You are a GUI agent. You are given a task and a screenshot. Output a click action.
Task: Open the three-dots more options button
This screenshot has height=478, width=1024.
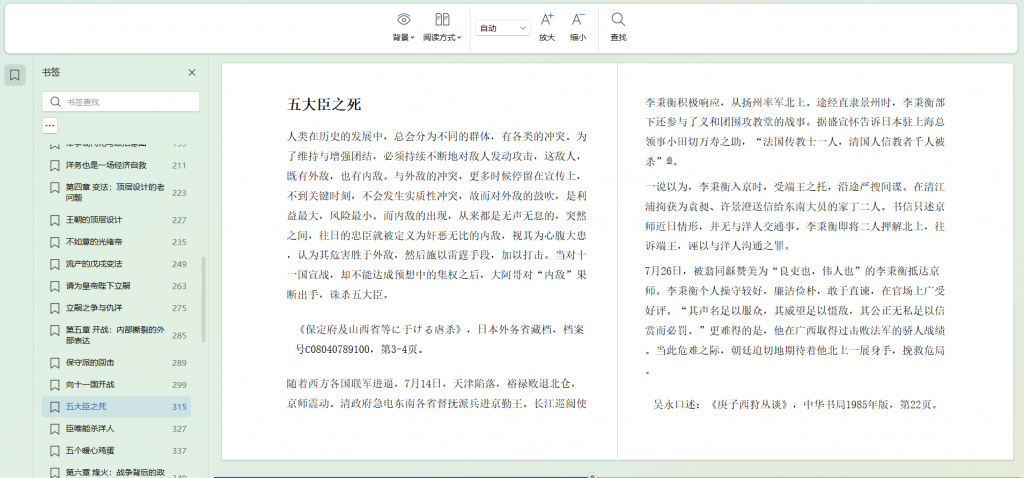pos(50,125)
